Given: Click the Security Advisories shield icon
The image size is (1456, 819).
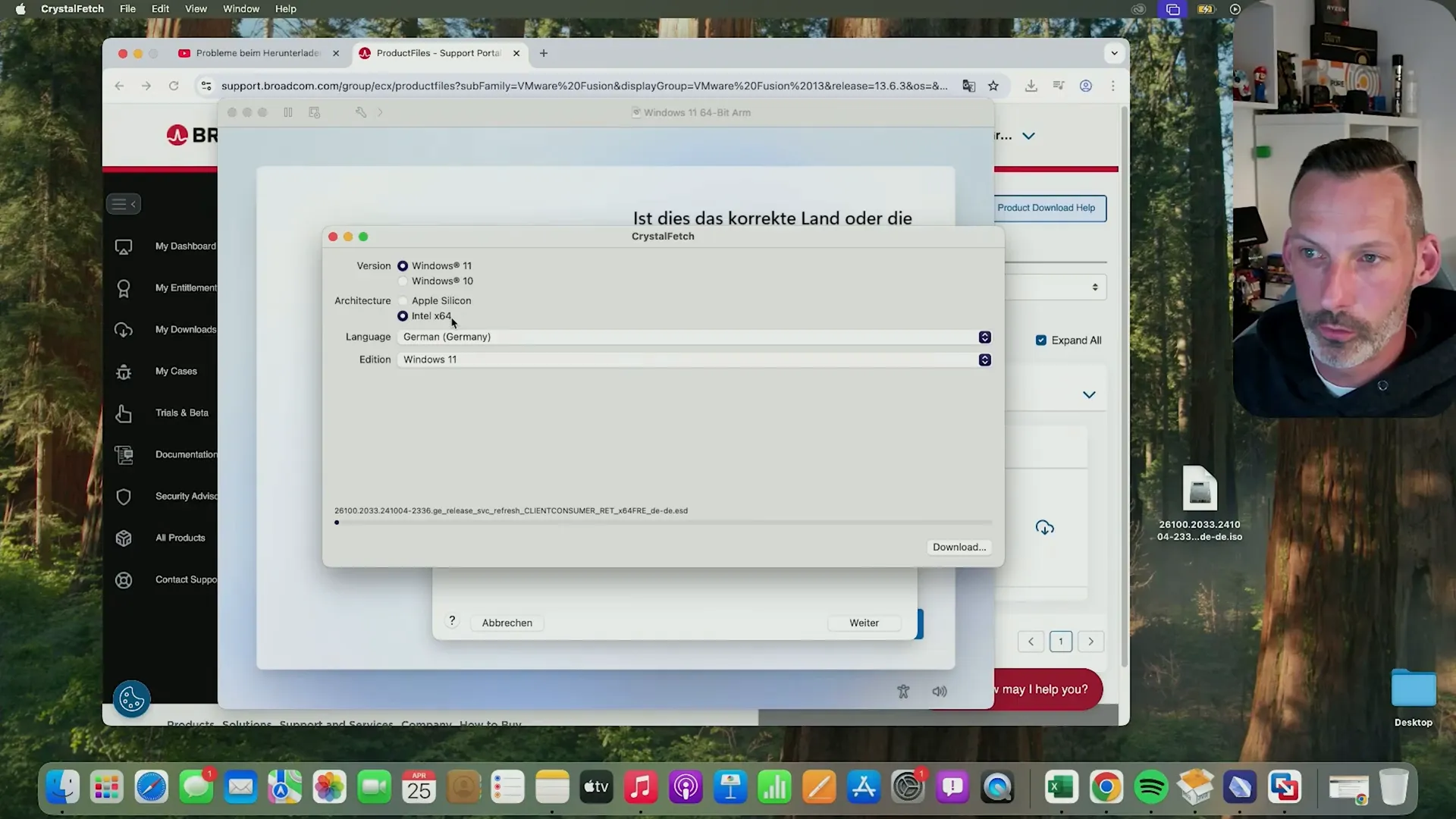Looking at the screenshot, I should tap(124, 497).
